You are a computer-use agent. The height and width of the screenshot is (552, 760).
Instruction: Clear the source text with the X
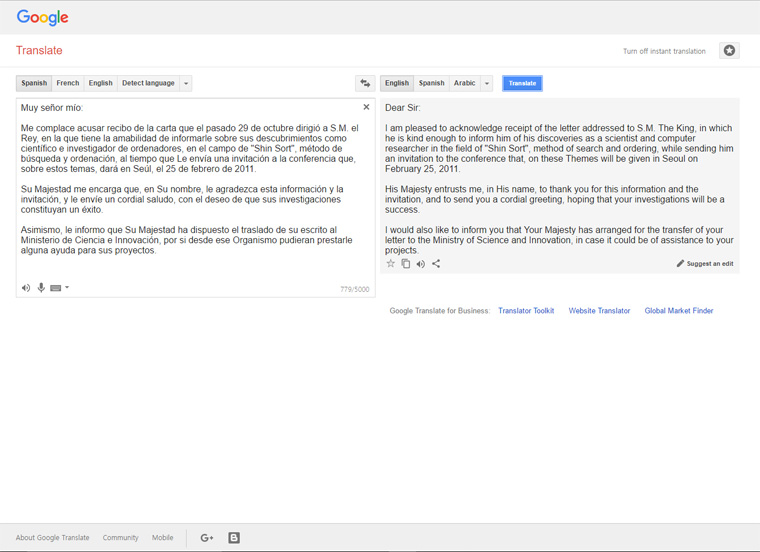click(x=366, y=107)
